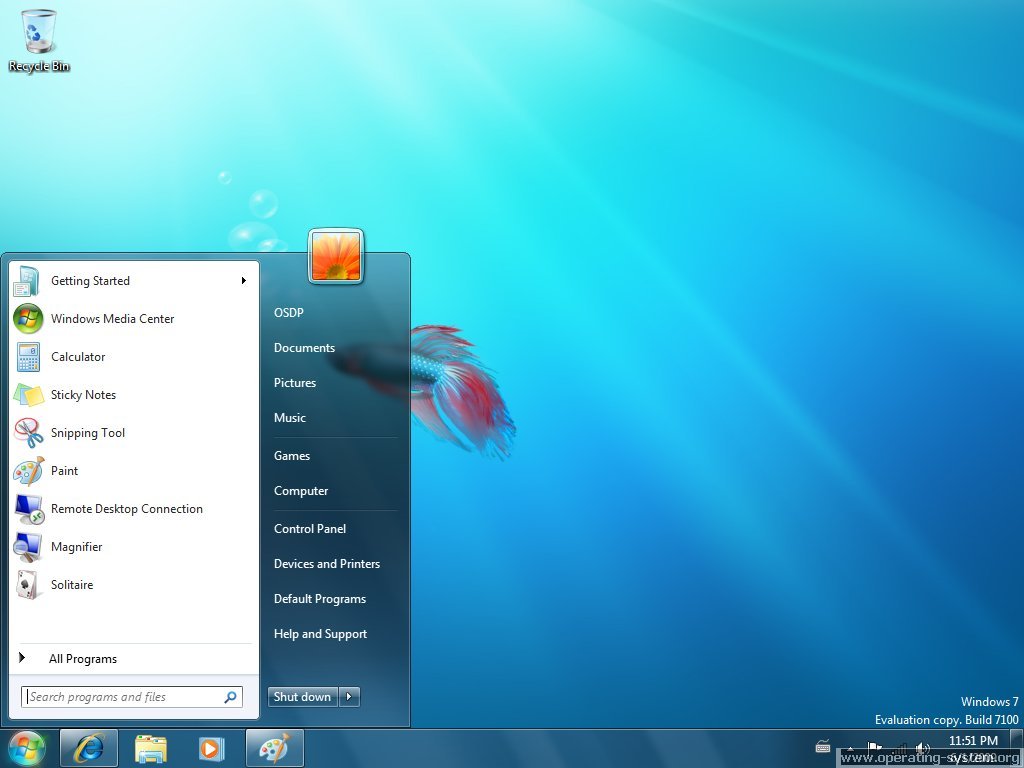The image size is (1024, 768).
Task: Expand the Shut down options arrow
Action: click(348, 696)
